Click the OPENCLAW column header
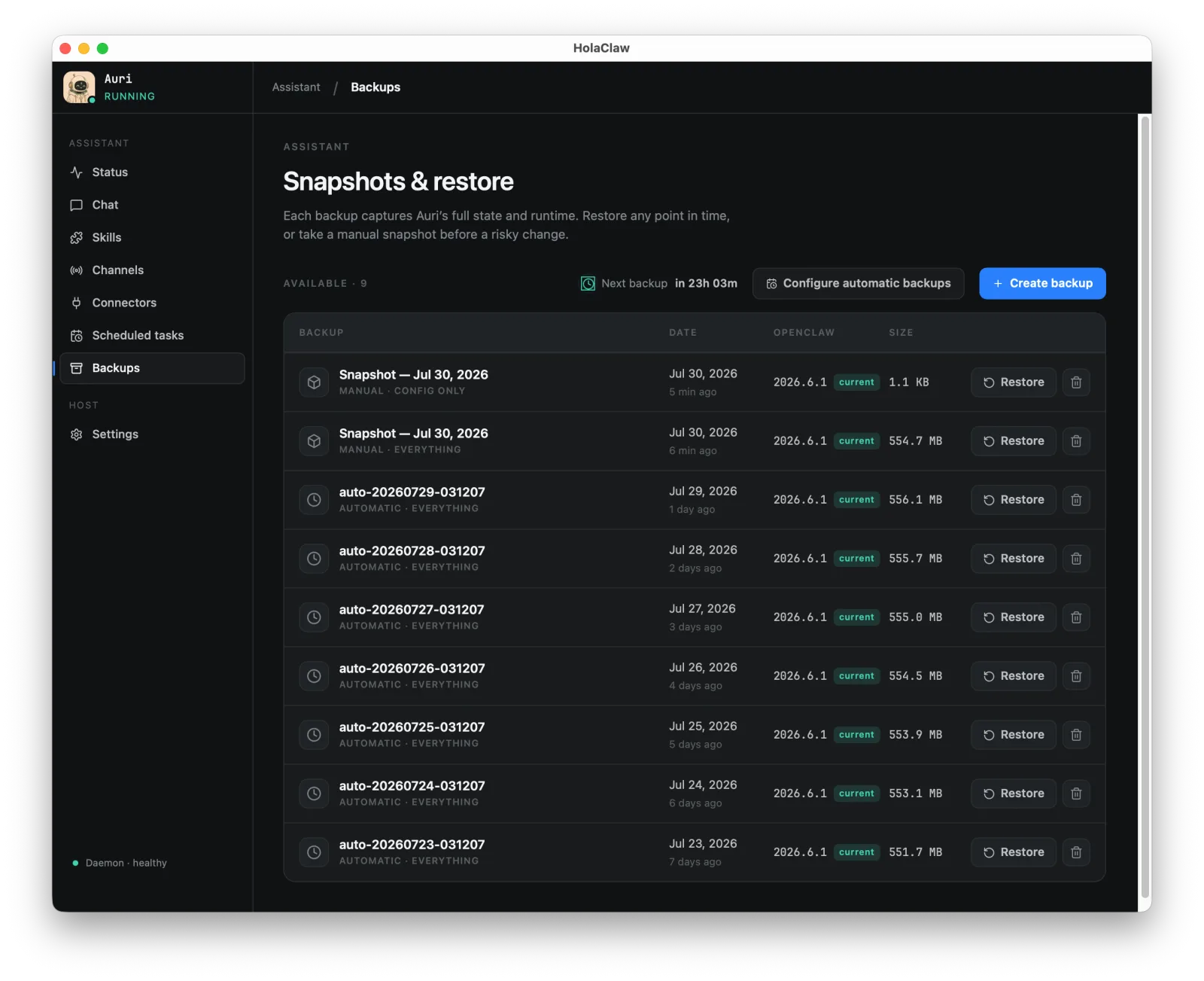This screenshot has width=1204, height=981. coord(804,333)
